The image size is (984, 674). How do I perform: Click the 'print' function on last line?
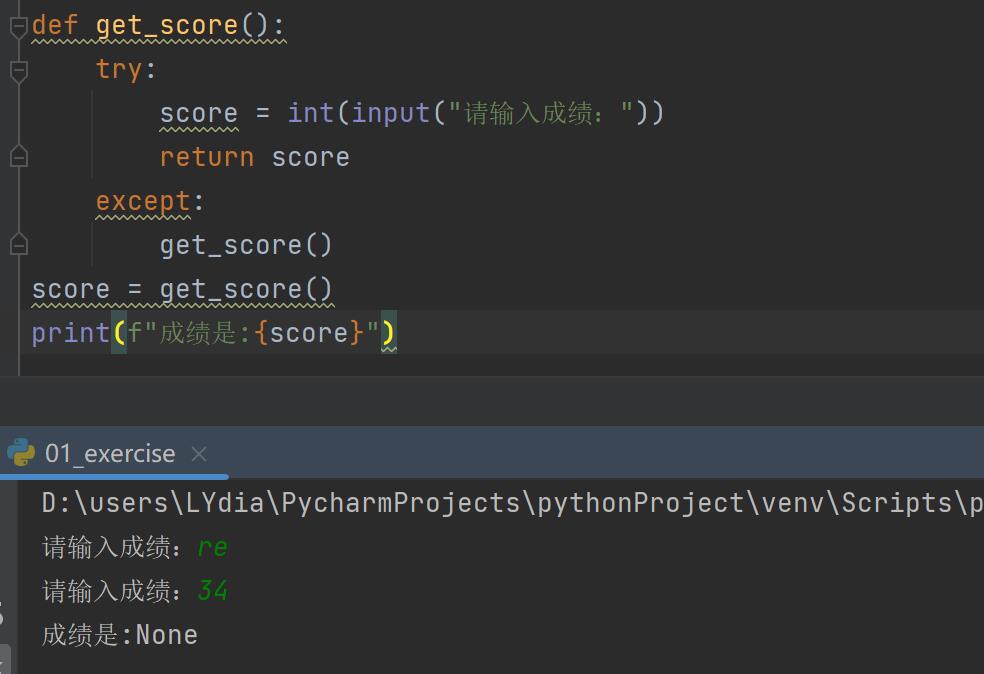click(70, 333)
